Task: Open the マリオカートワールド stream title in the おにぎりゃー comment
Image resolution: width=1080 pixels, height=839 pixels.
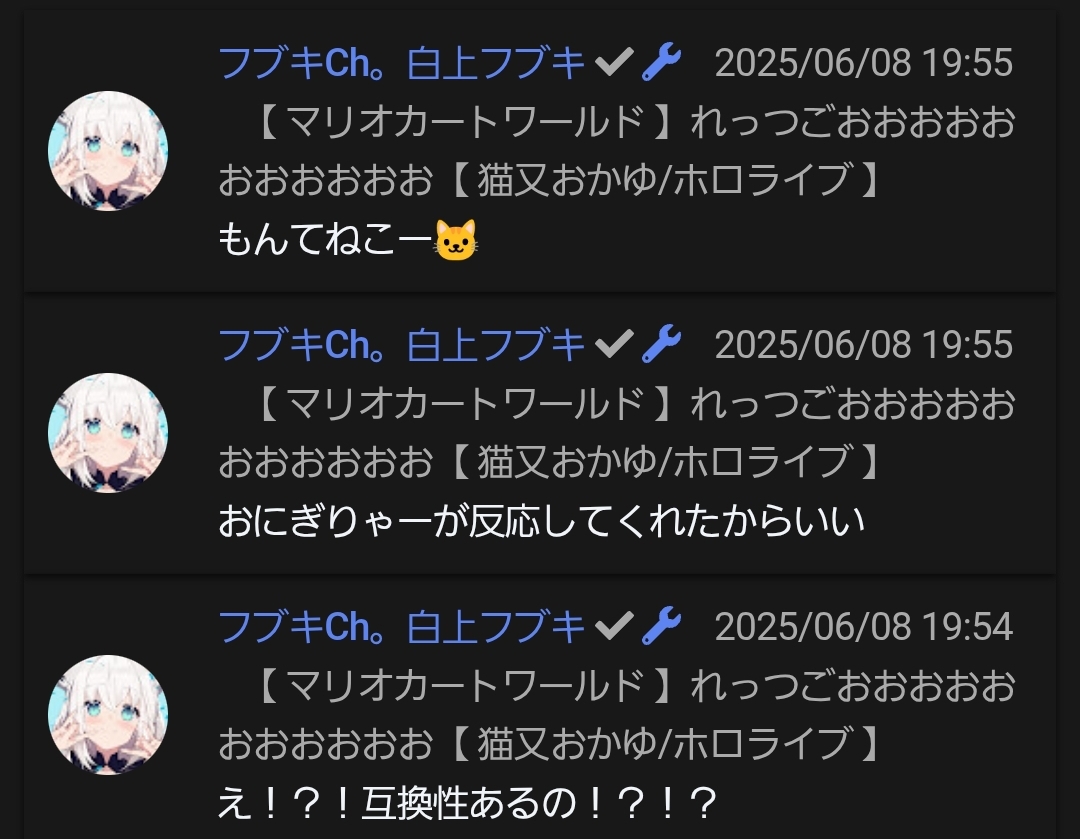Action: point(617,433)
